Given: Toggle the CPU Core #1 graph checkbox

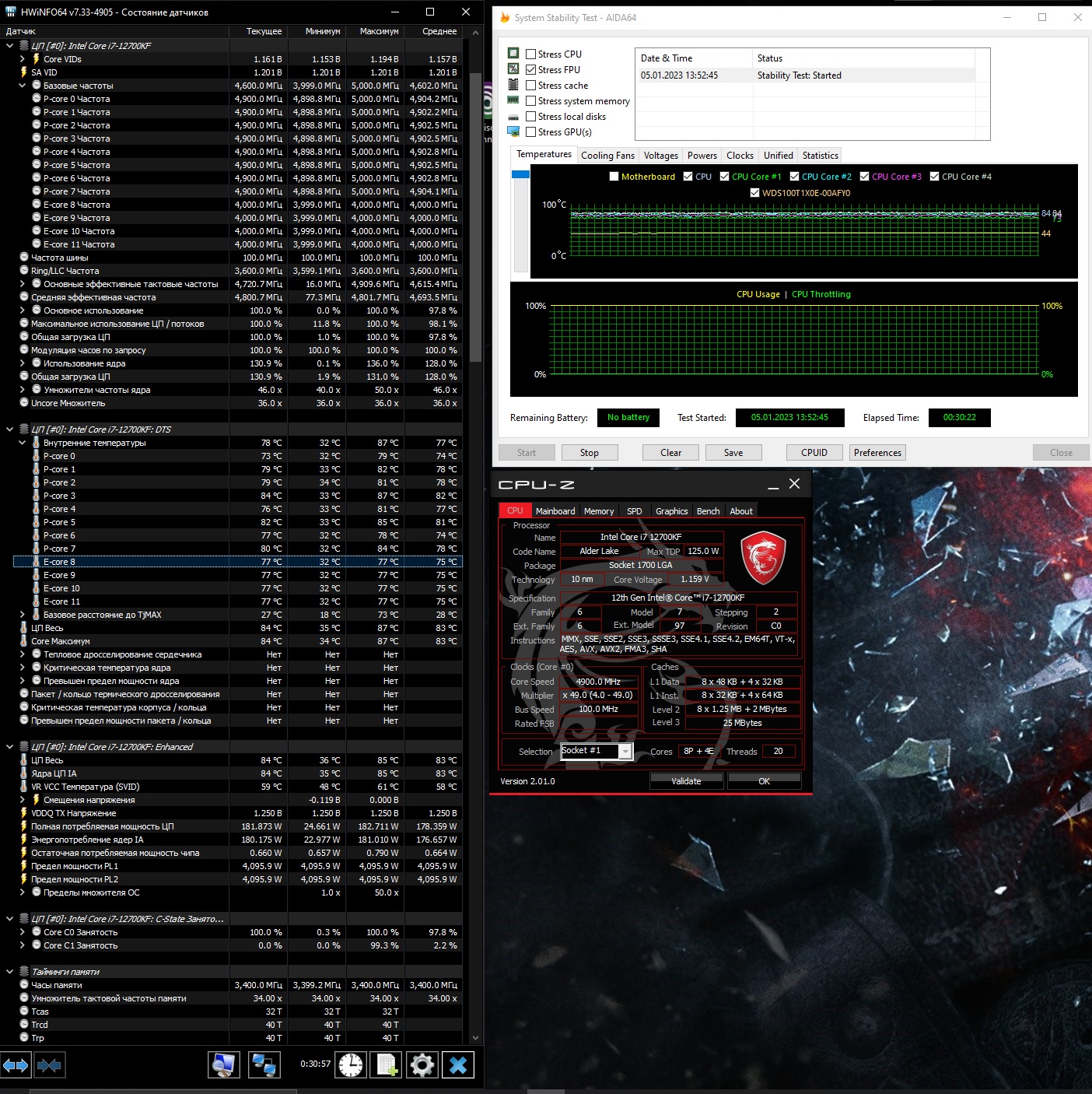Looking at the screenshot, I should 724,177.
